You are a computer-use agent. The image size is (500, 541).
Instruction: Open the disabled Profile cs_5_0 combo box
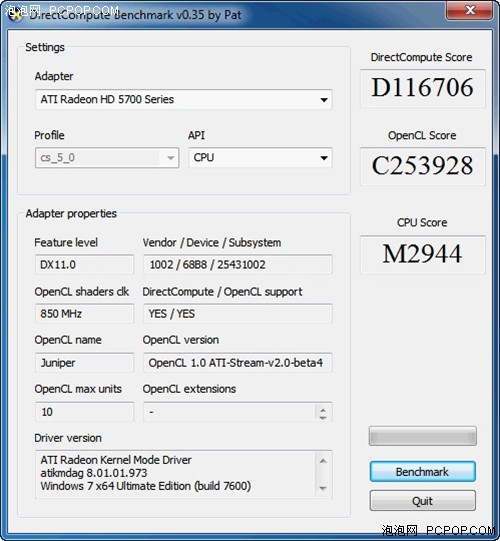(107, 158)
